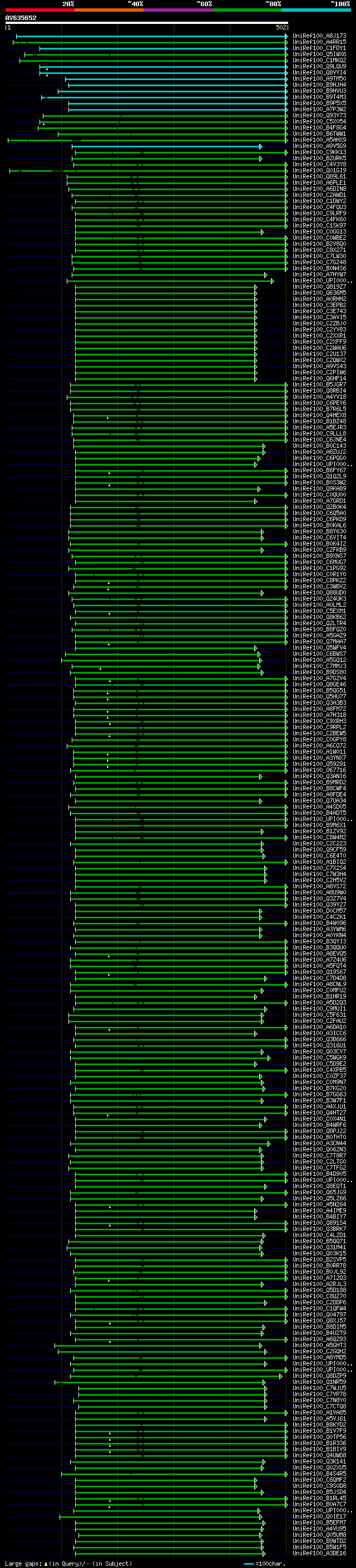Click the query end position 502
Screen dimensions: 356x1568
[x=280, y=27]
